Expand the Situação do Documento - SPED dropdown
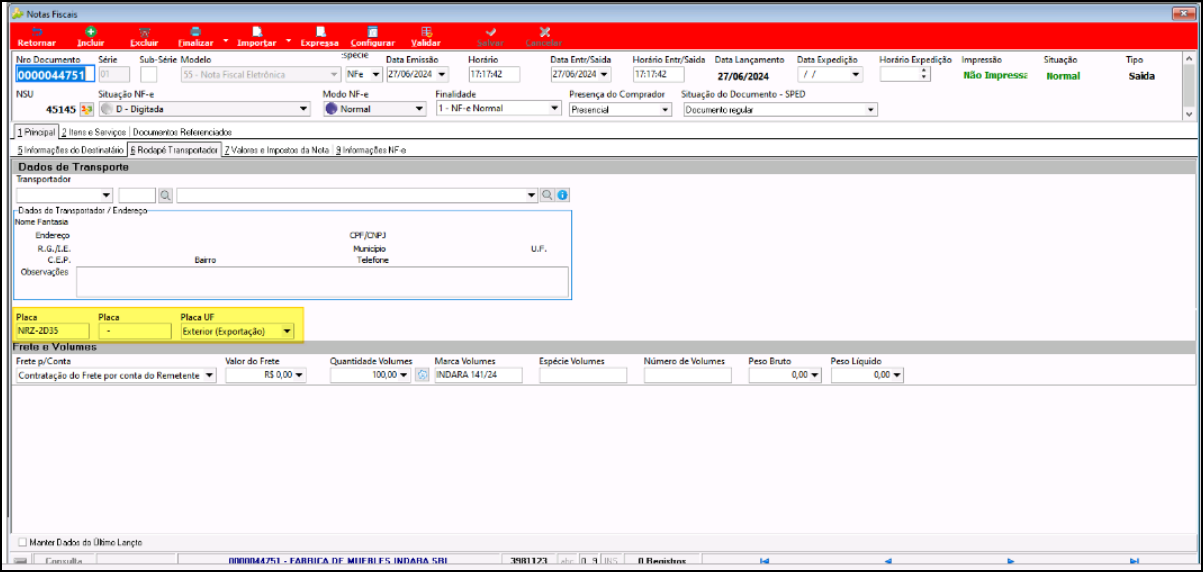This screenshot has width=1203, height=572. 870,110
